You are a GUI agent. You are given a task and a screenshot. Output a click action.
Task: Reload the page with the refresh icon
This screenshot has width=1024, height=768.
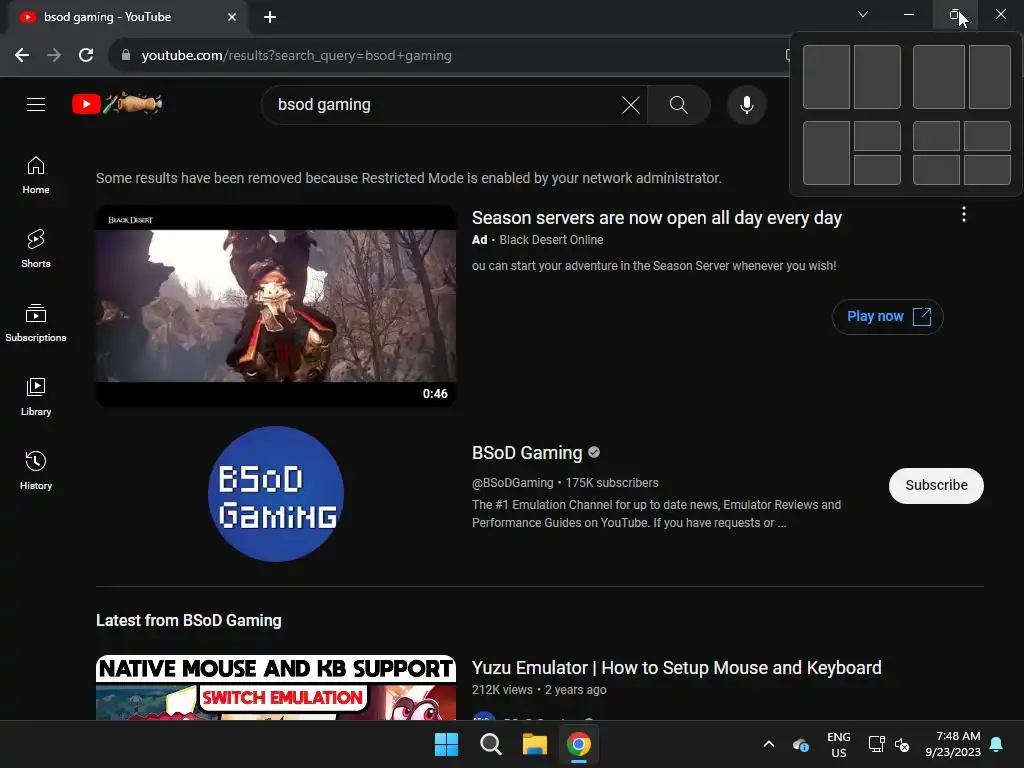click(x=86, y=56)
